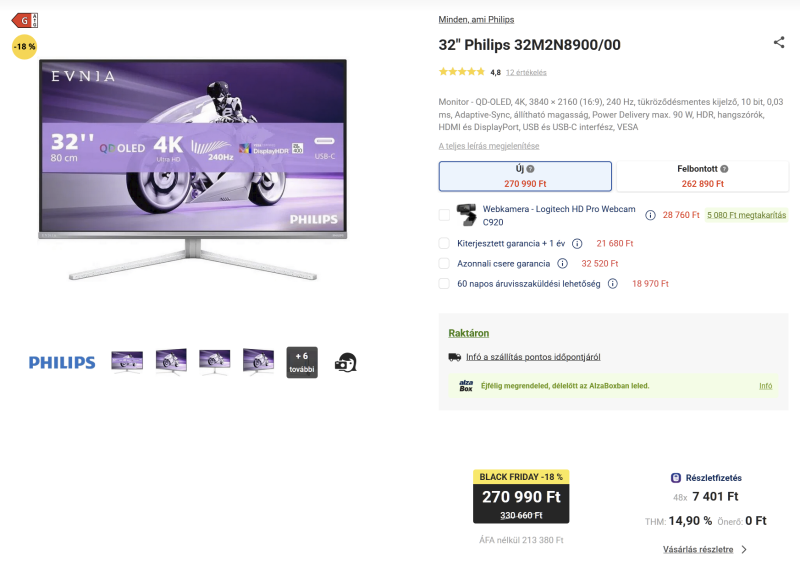Click the info icon for 60 napos áruvisszaküldési

click(613, 284)
